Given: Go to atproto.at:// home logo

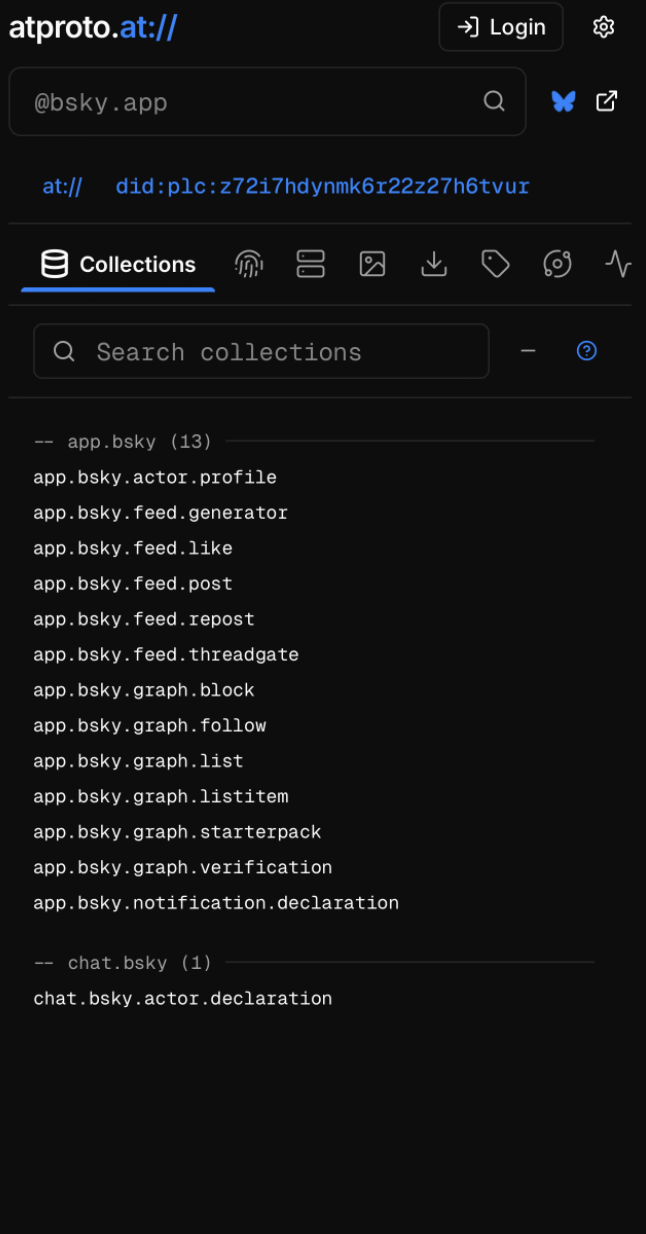Looking at the screenshot, I should pyautogui.click(x=93, y=27).
